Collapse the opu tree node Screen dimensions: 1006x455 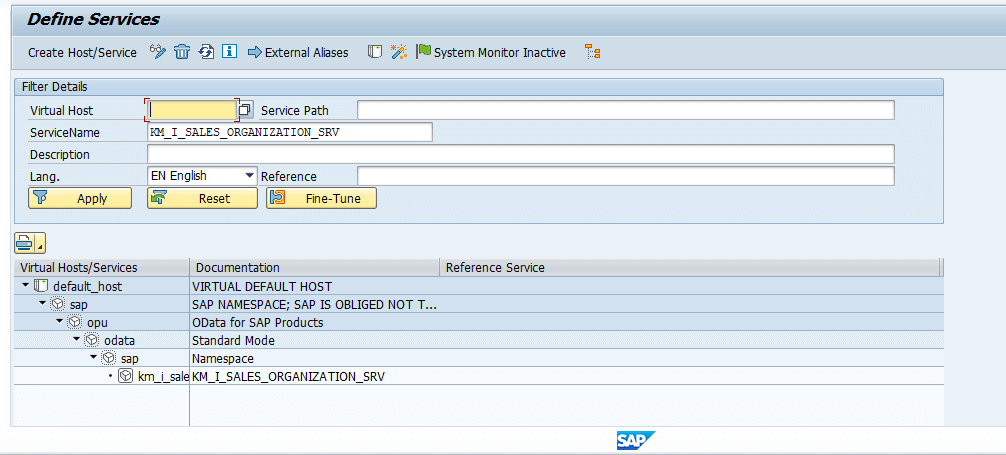click(60, 322)
